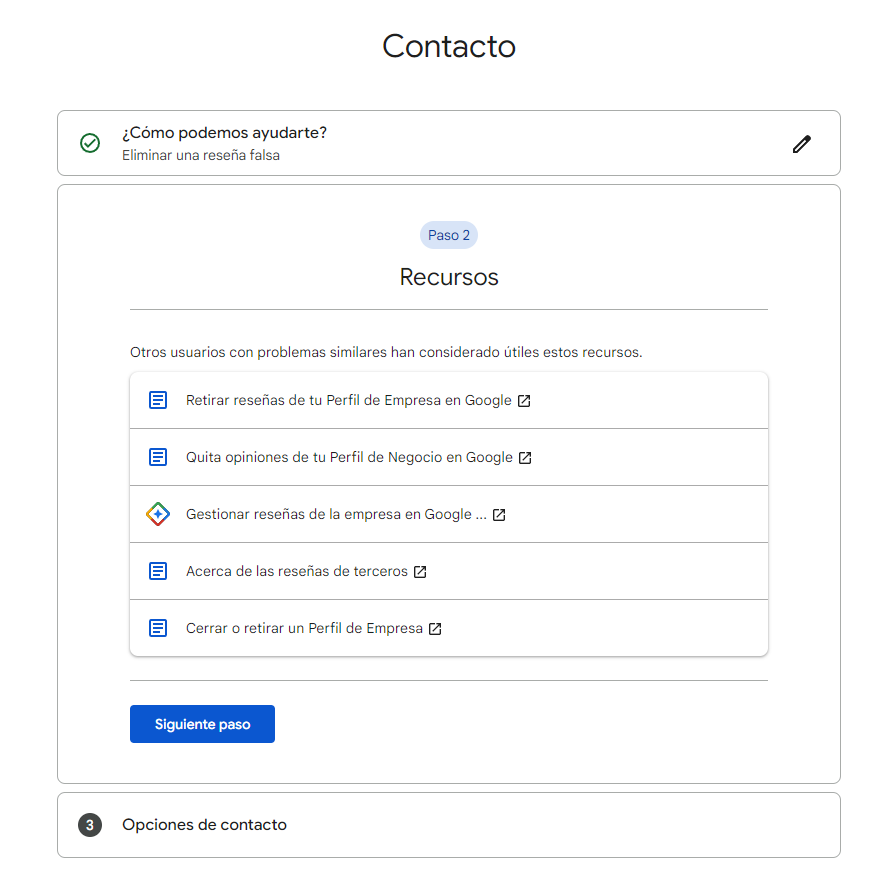Click the colorful Gemini-style diamond icon

pyautogui.click(x=158, y=514)
